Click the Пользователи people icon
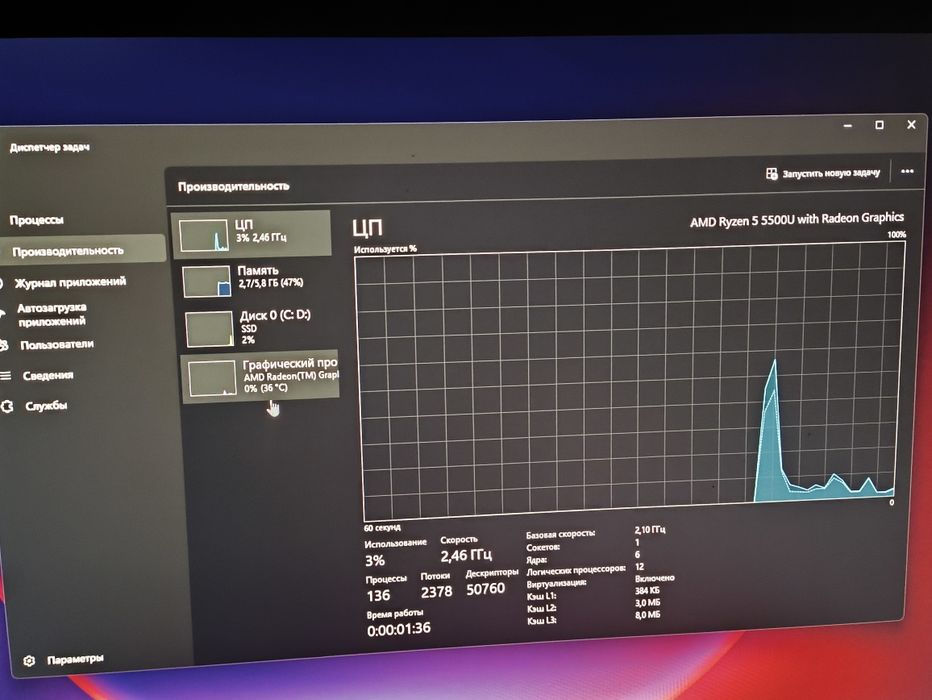Screen dimensions: 932x700 coord(4,345)
